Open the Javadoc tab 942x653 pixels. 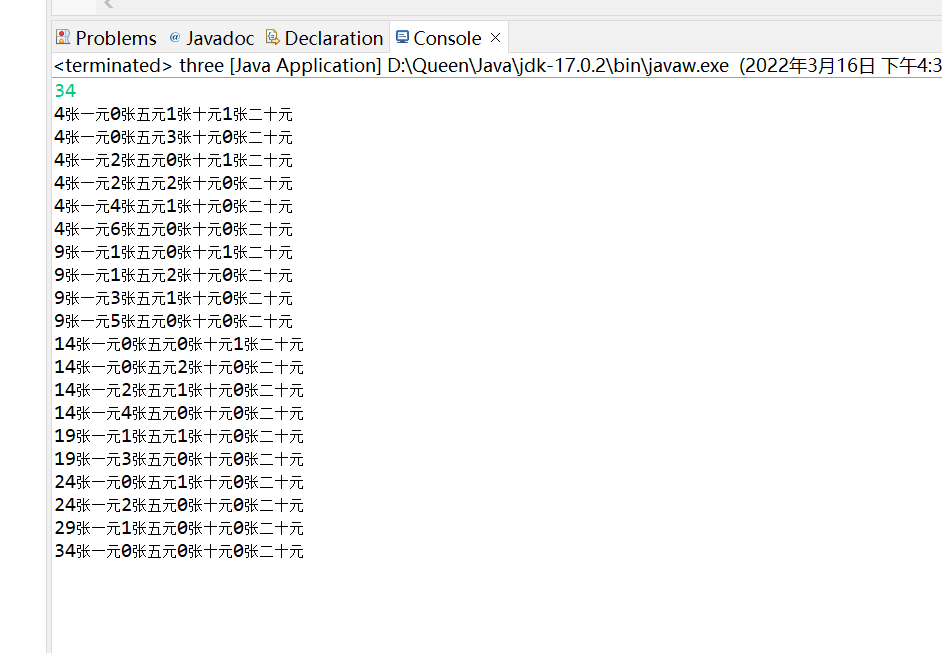pyautogui.click(x=220, y=37)
